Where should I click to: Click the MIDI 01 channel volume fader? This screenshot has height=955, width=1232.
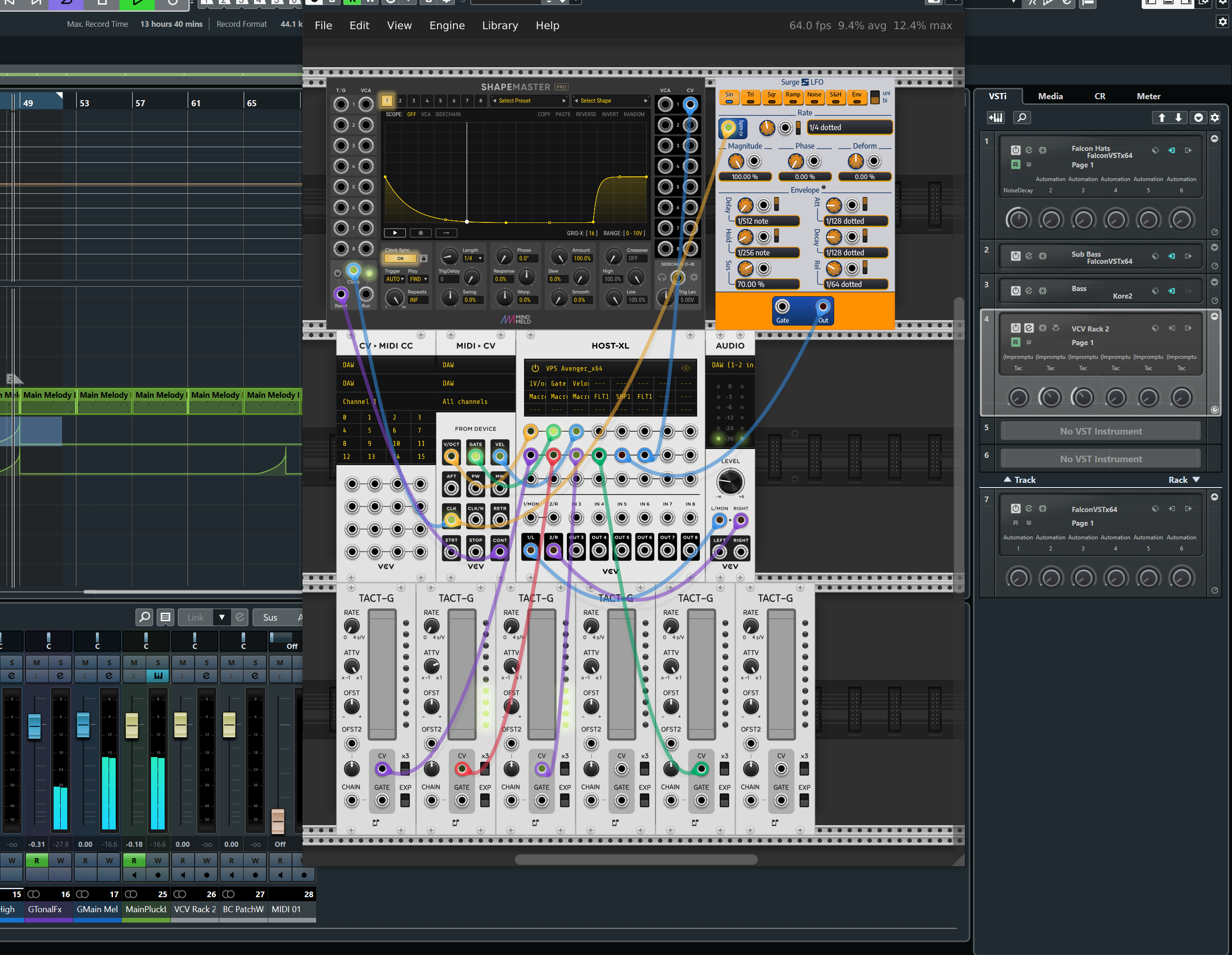pyautogui.click(x=278, y=821)
